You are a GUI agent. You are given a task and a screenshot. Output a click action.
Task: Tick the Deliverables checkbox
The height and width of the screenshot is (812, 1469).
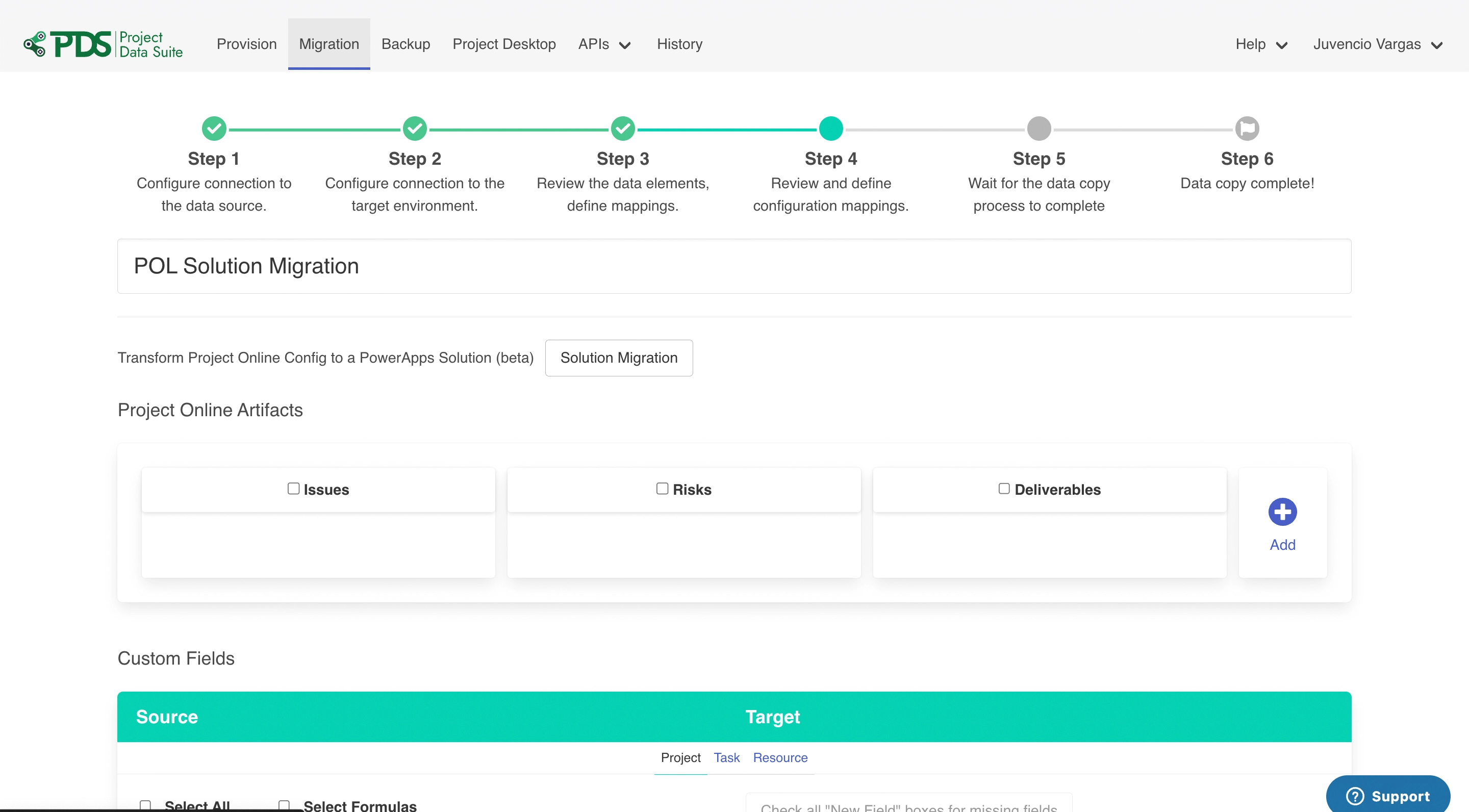point(1004,489)
